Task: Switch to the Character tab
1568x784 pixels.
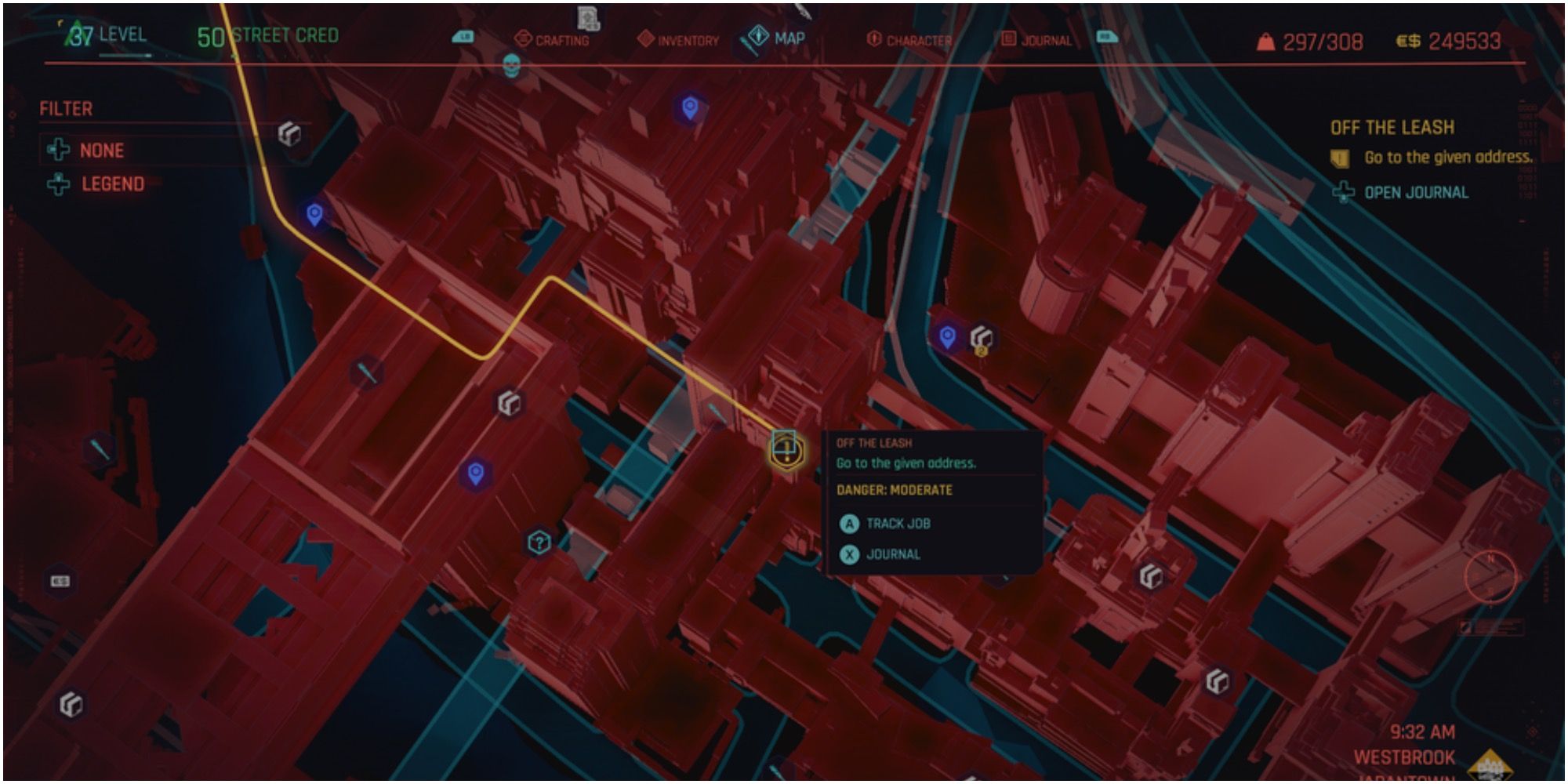Action: click(x=909, y=40)
